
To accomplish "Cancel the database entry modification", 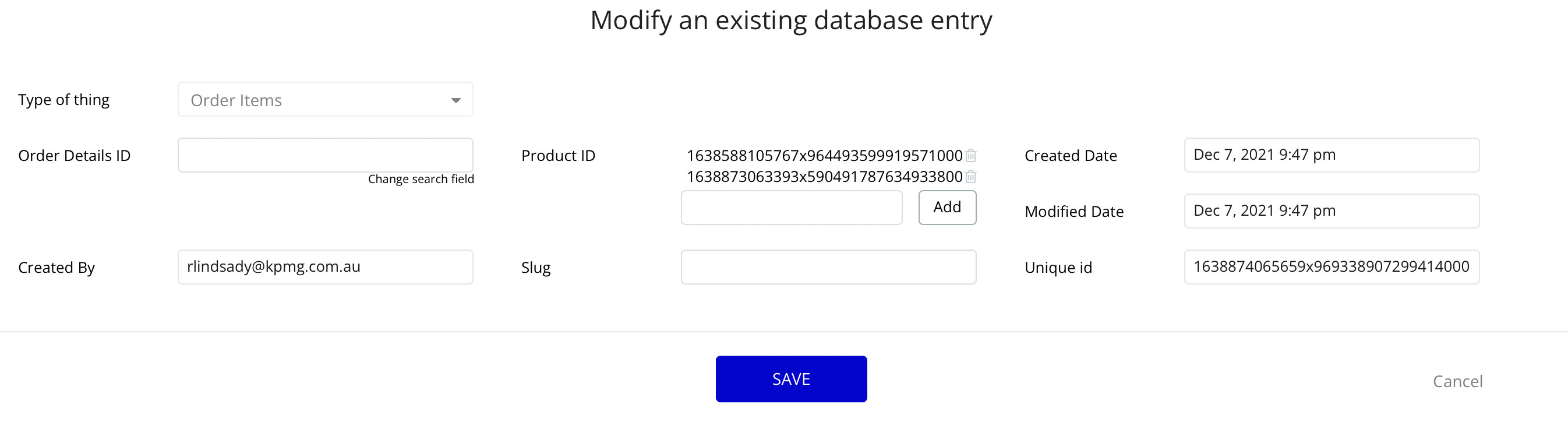I will point(1457,381).
